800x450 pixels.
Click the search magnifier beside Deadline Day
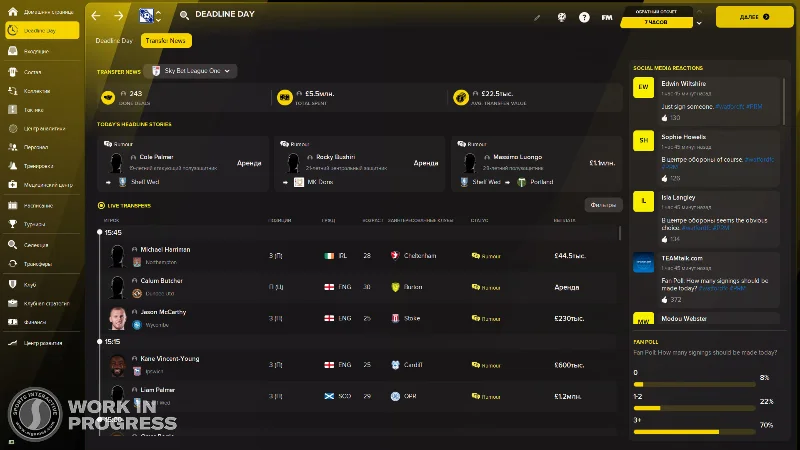tap(184, 15)
